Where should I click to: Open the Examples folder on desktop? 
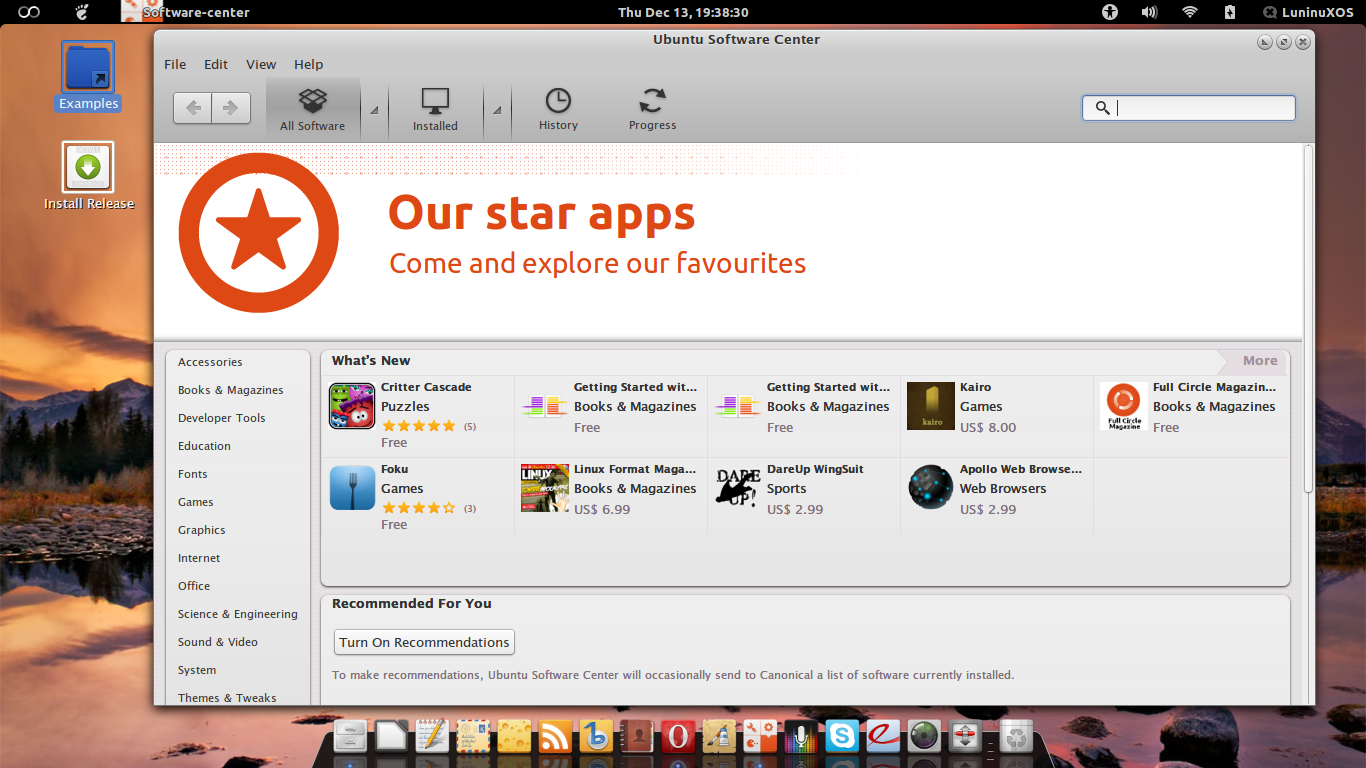tap(88, 76)
